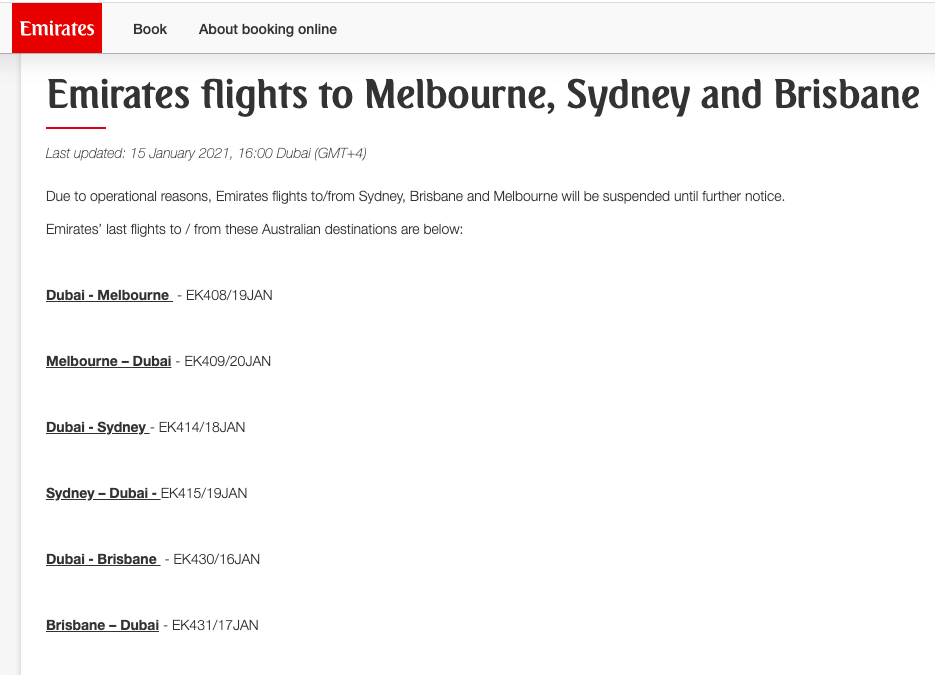Screen dimensions: 935x675
Task: Click the EK414/18JAN flight code
Action: (202, 428)
